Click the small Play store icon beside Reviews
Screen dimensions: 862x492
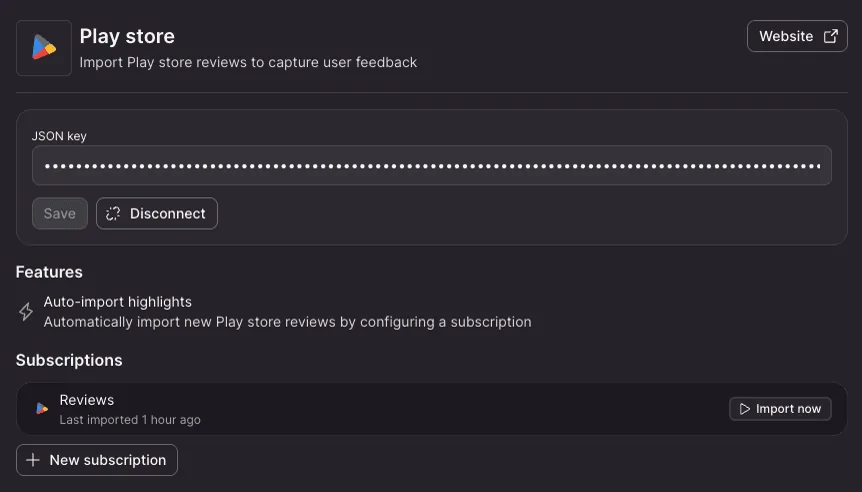42,408
